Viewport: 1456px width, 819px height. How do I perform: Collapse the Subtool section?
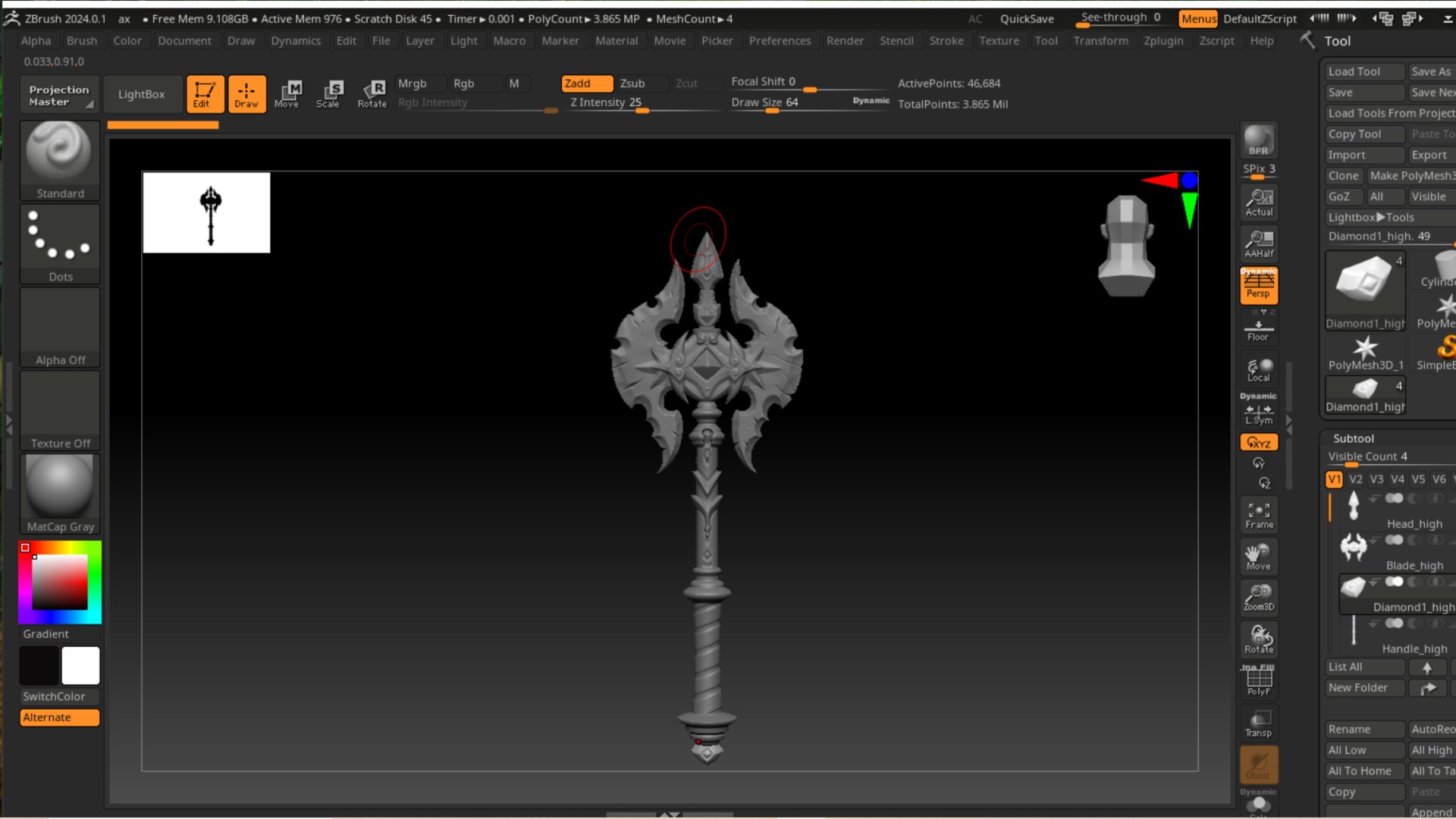[1354, 438]
